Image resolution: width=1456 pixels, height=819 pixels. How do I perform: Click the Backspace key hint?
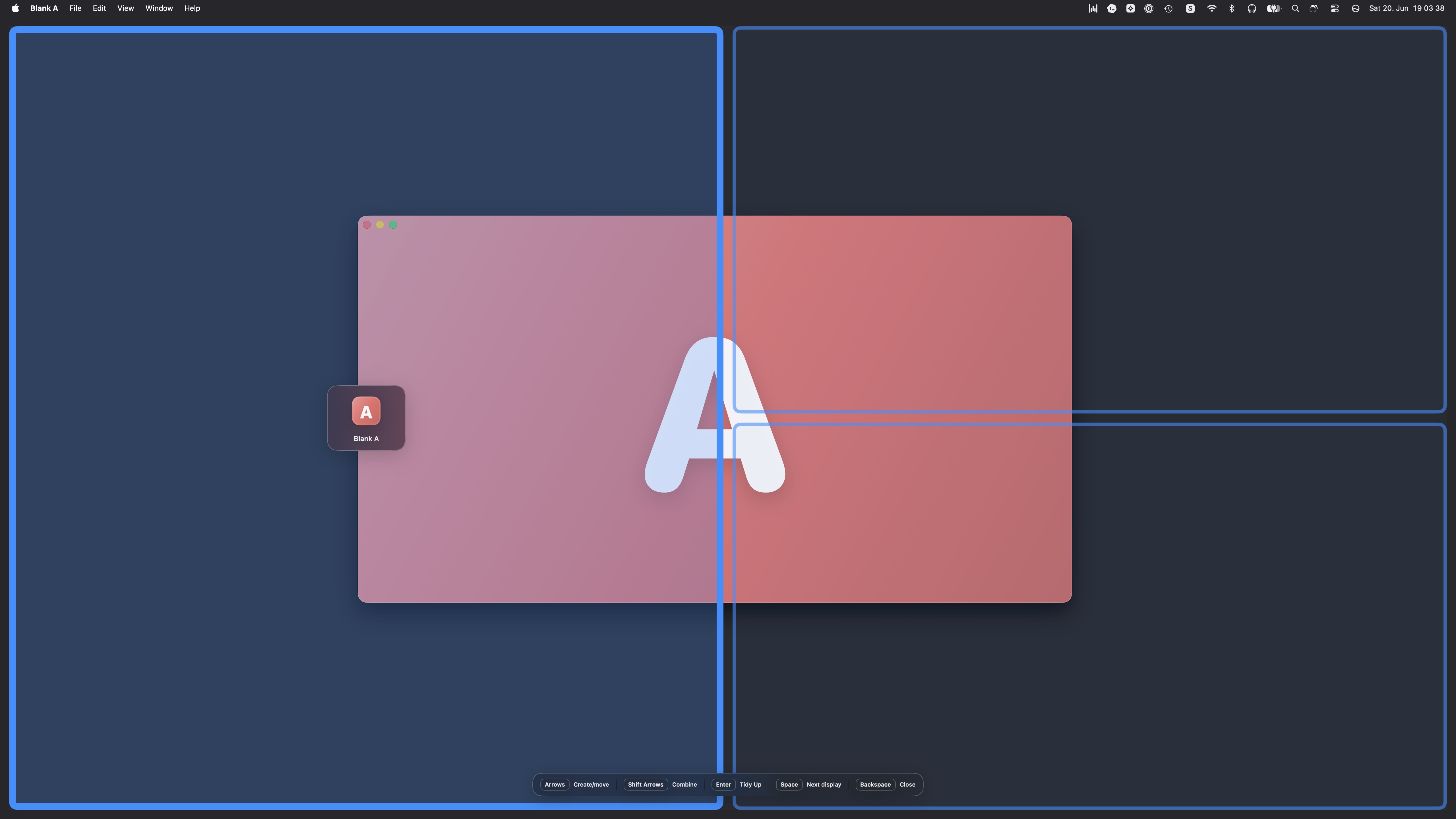pos(875,784)
